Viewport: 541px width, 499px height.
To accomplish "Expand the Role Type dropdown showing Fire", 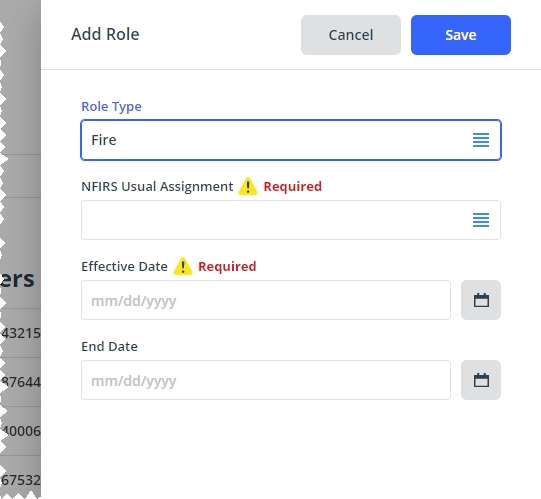I will click(291, 140).
